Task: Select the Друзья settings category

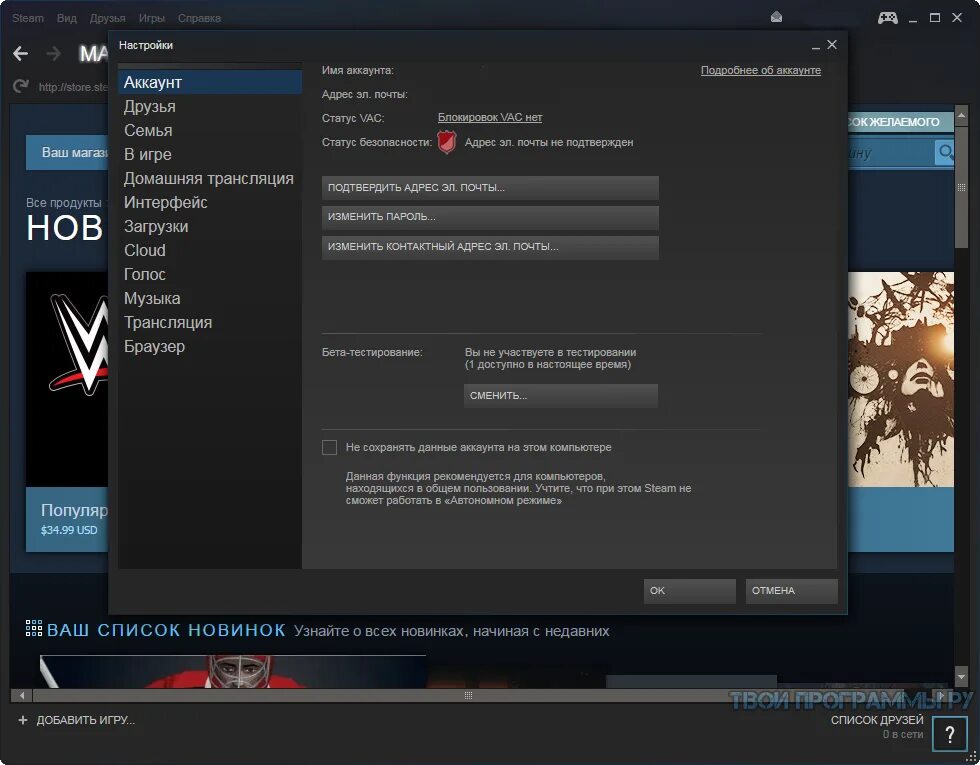Action: tap(210, 106)
